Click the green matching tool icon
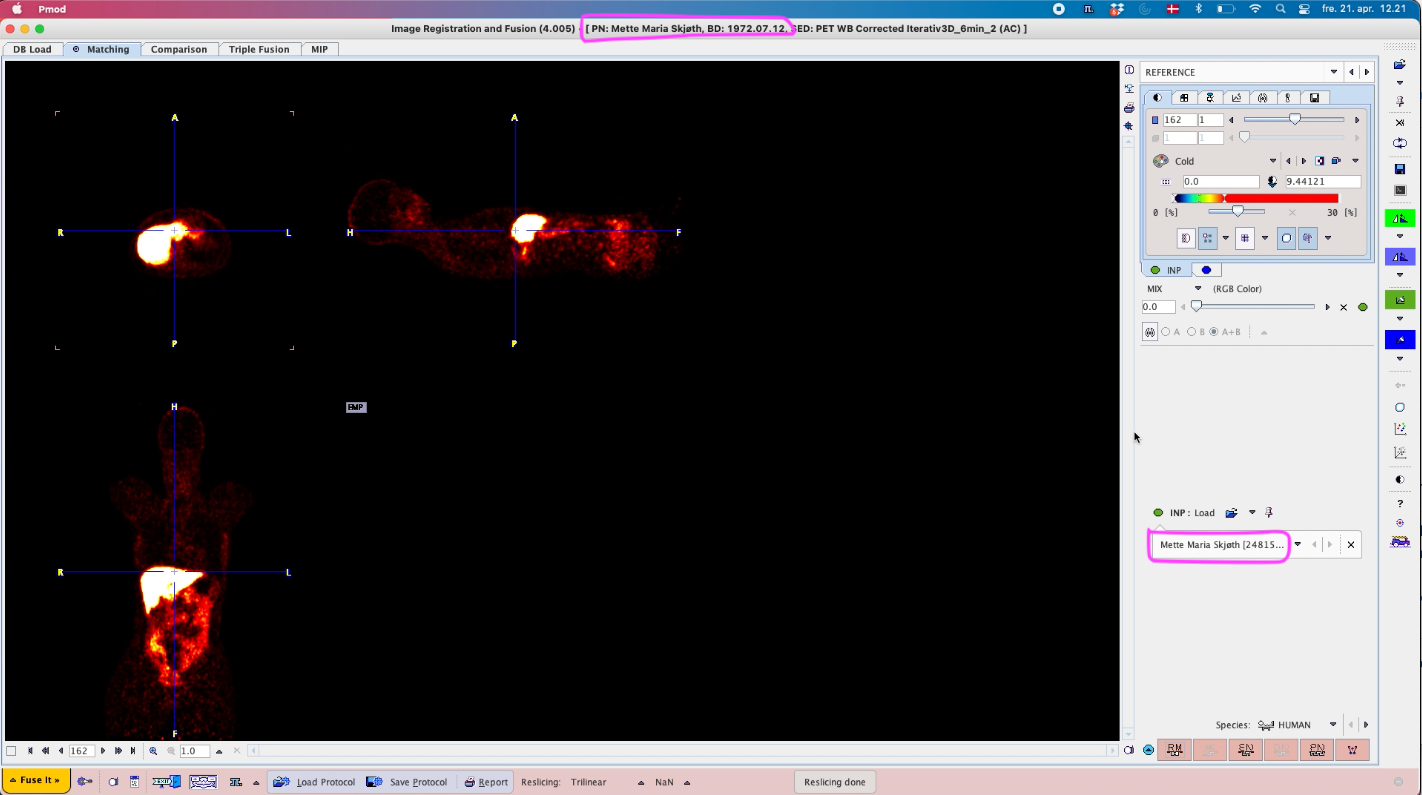This screenshot has height=795, width=1422. point(1400,218)
